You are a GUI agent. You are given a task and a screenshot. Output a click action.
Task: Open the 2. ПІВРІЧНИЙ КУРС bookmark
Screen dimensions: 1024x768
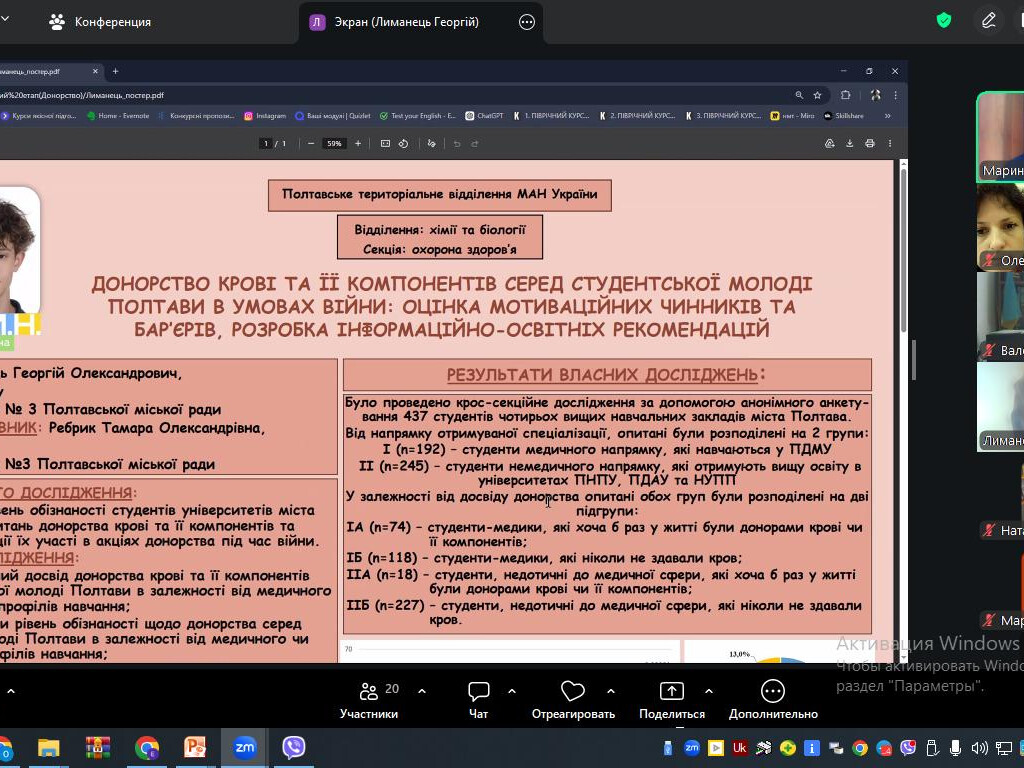637,116
